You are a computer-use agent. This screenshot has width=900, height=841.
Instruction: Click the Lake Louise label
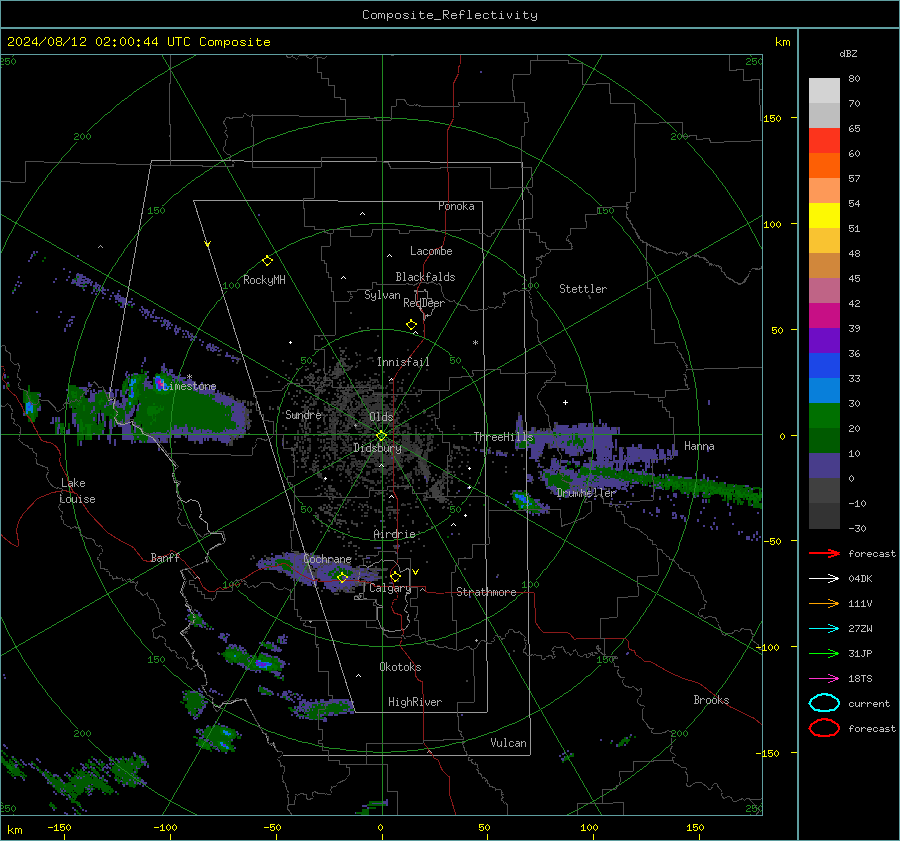point(78,491)
